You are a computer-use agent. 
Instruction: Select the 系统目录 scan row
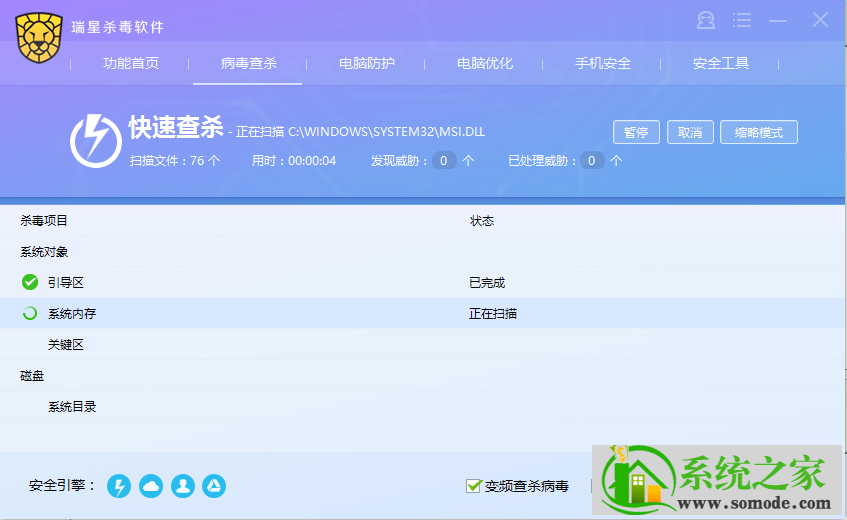coord(422,407)
